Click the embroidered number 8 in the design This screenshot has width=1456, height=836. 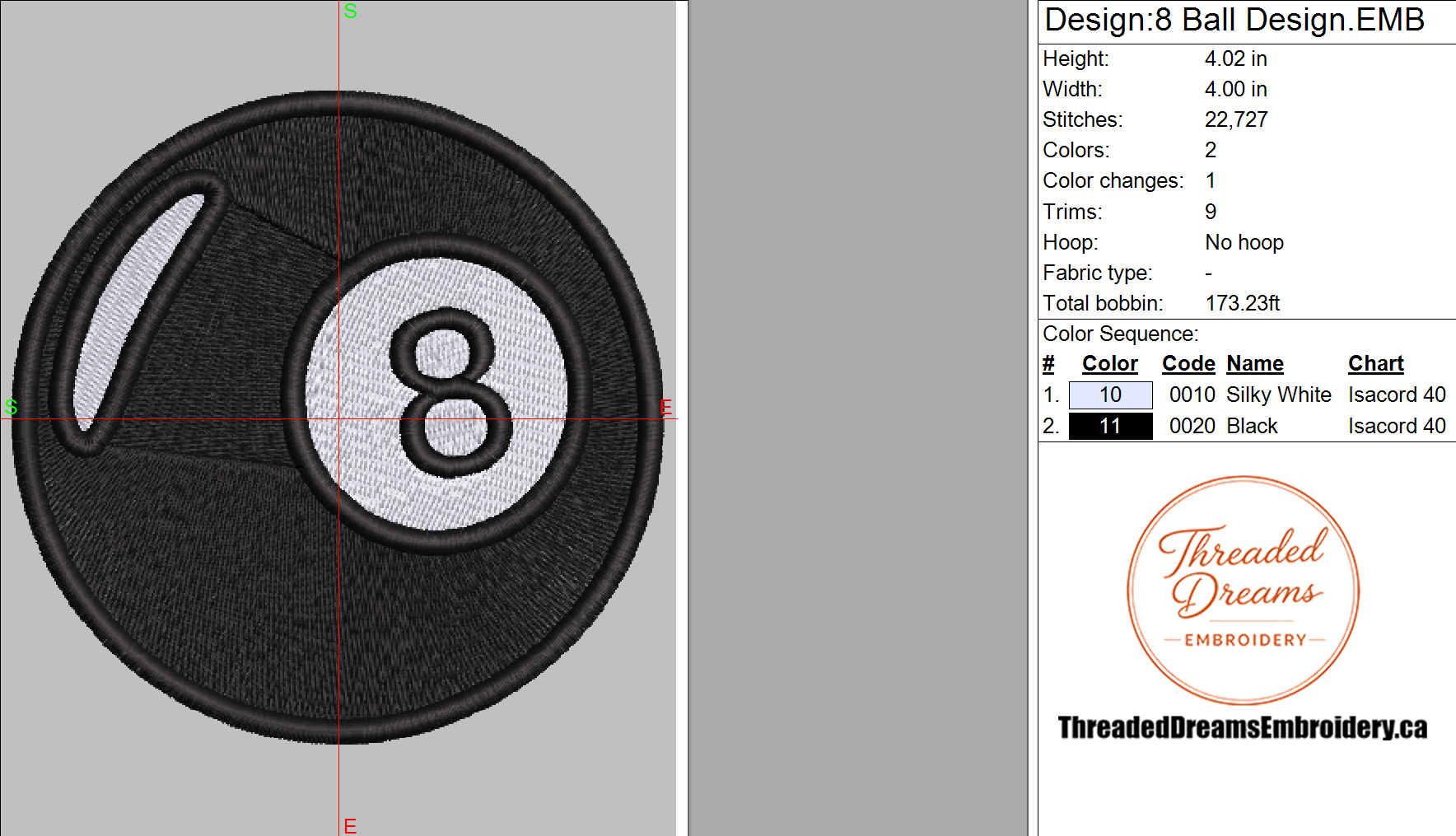point(451,392)
